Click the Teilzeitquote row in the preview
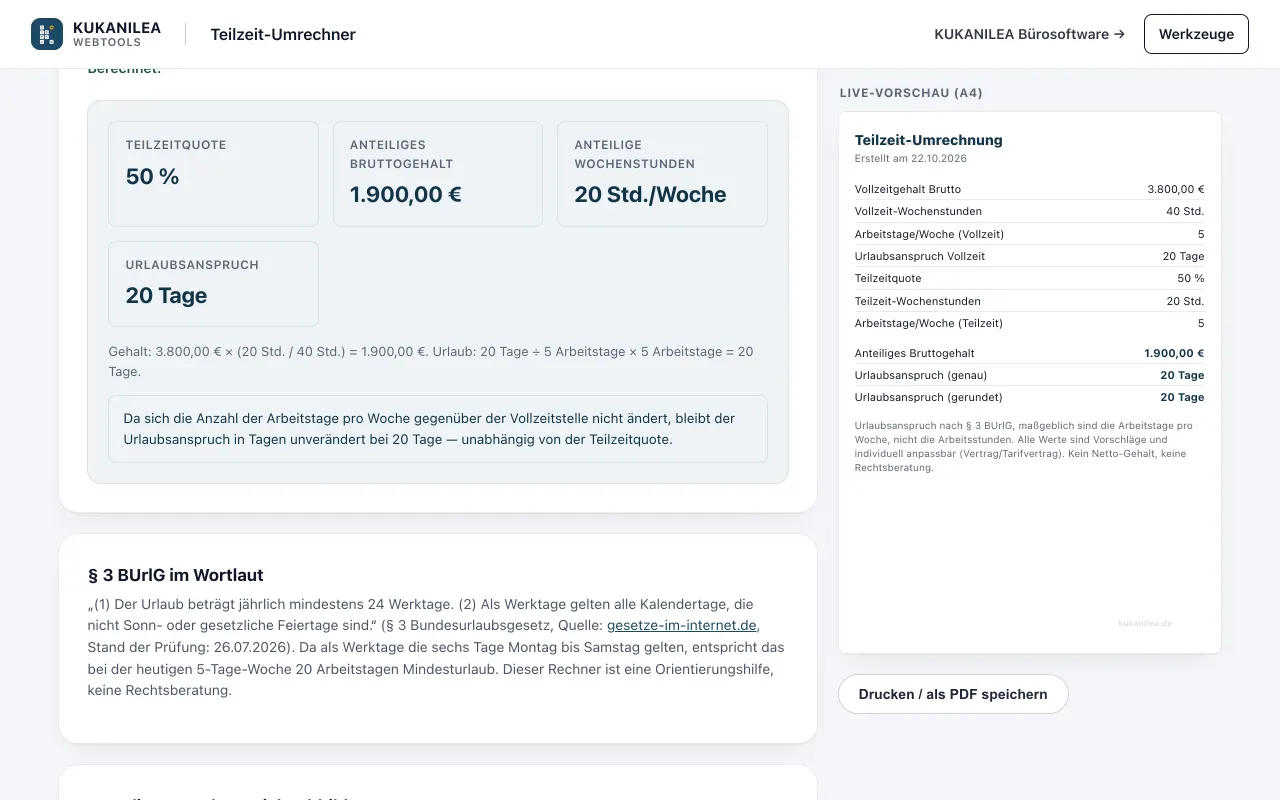Screen dimensions: 1280x800 pyautogui.click(x=1030, y=278)
